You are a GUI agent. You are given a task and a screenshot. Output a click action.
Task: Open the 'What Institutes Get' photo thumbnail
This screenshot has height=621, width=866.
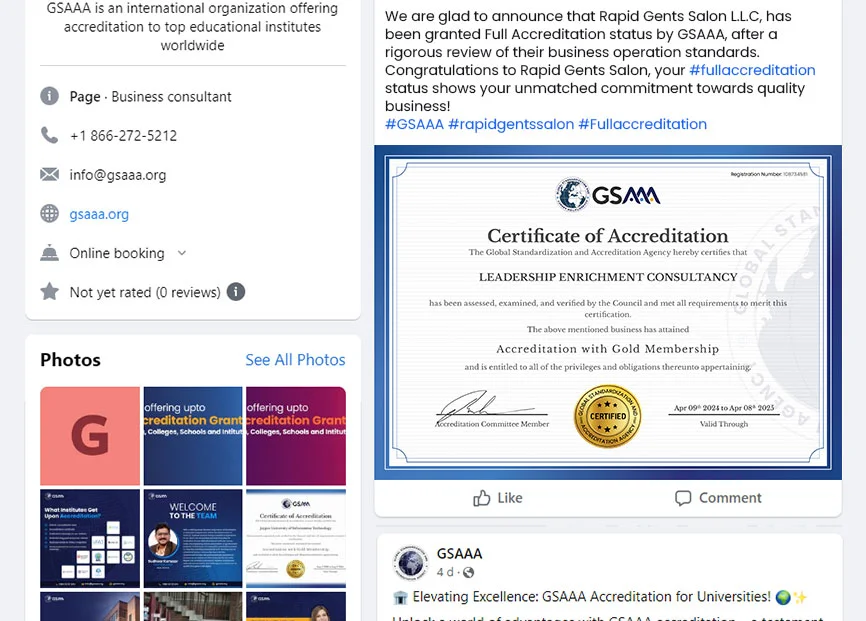click(x=90, y=539)
